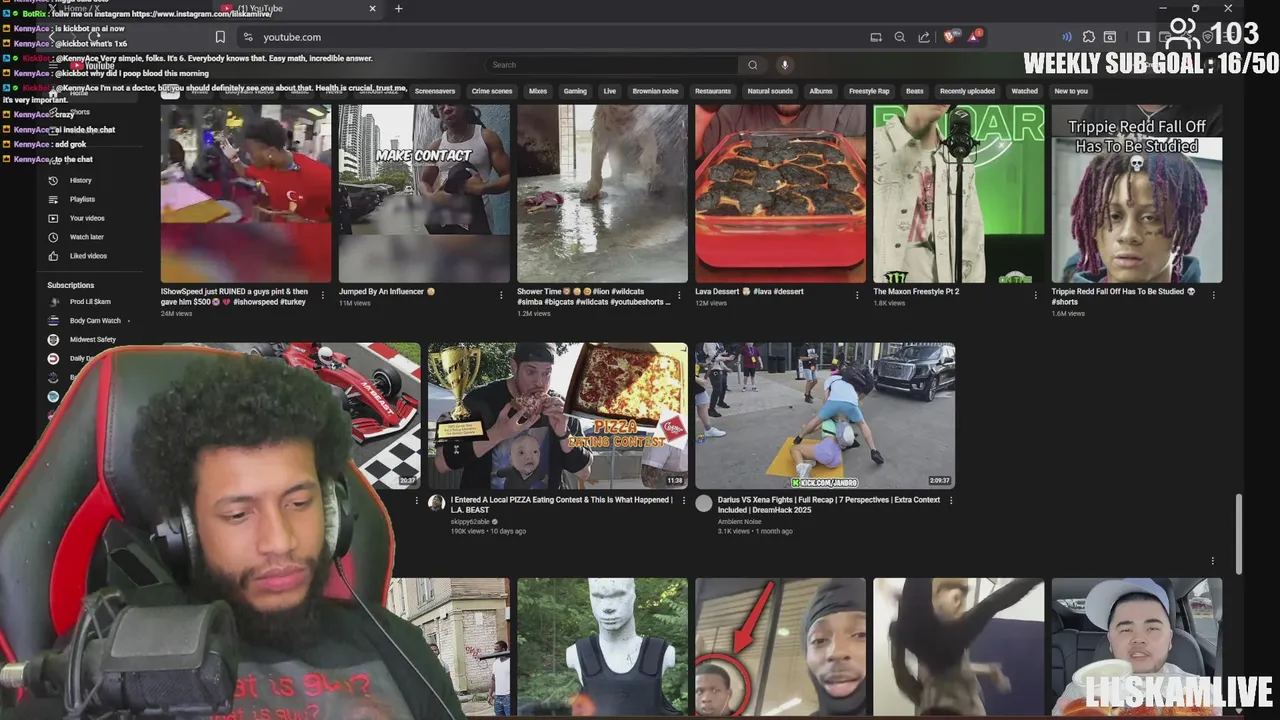Select the Live filter chip
1280x720 pixels.
point(610,91)
